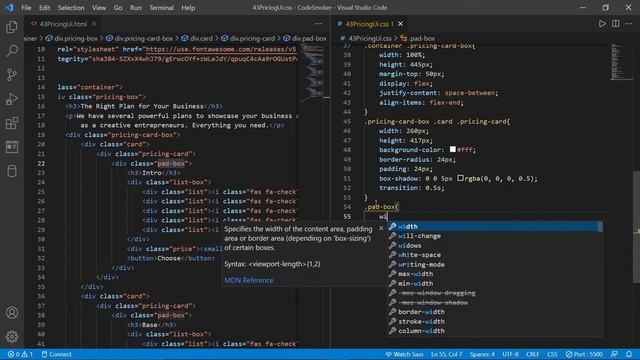This screenshot has height=360, width=640.
Task: Open the Edit menu
Action: [x=44, y=8]
